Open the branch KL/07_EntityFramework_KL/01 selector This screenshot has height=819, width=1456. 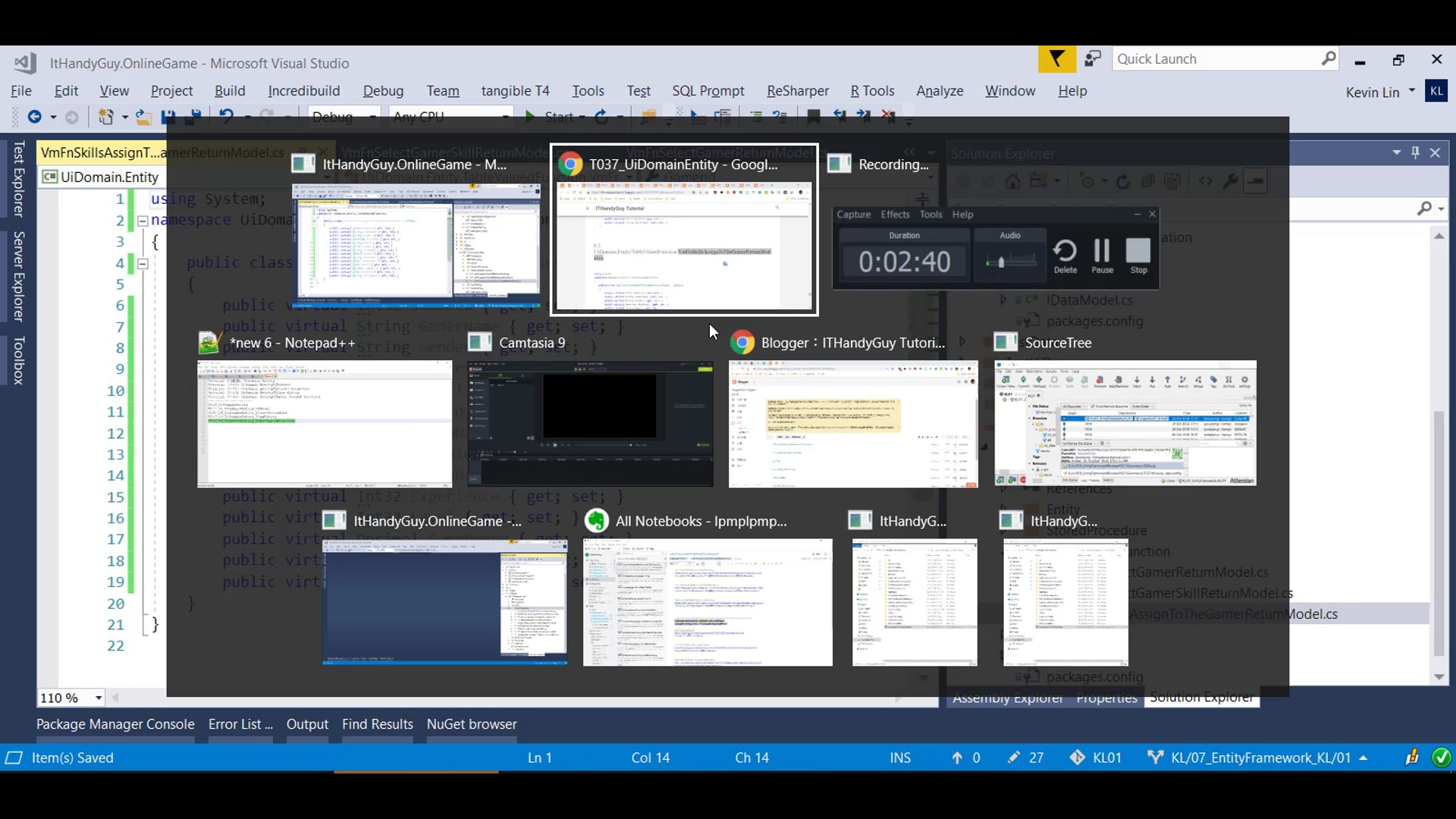[x=1260, y=758]
